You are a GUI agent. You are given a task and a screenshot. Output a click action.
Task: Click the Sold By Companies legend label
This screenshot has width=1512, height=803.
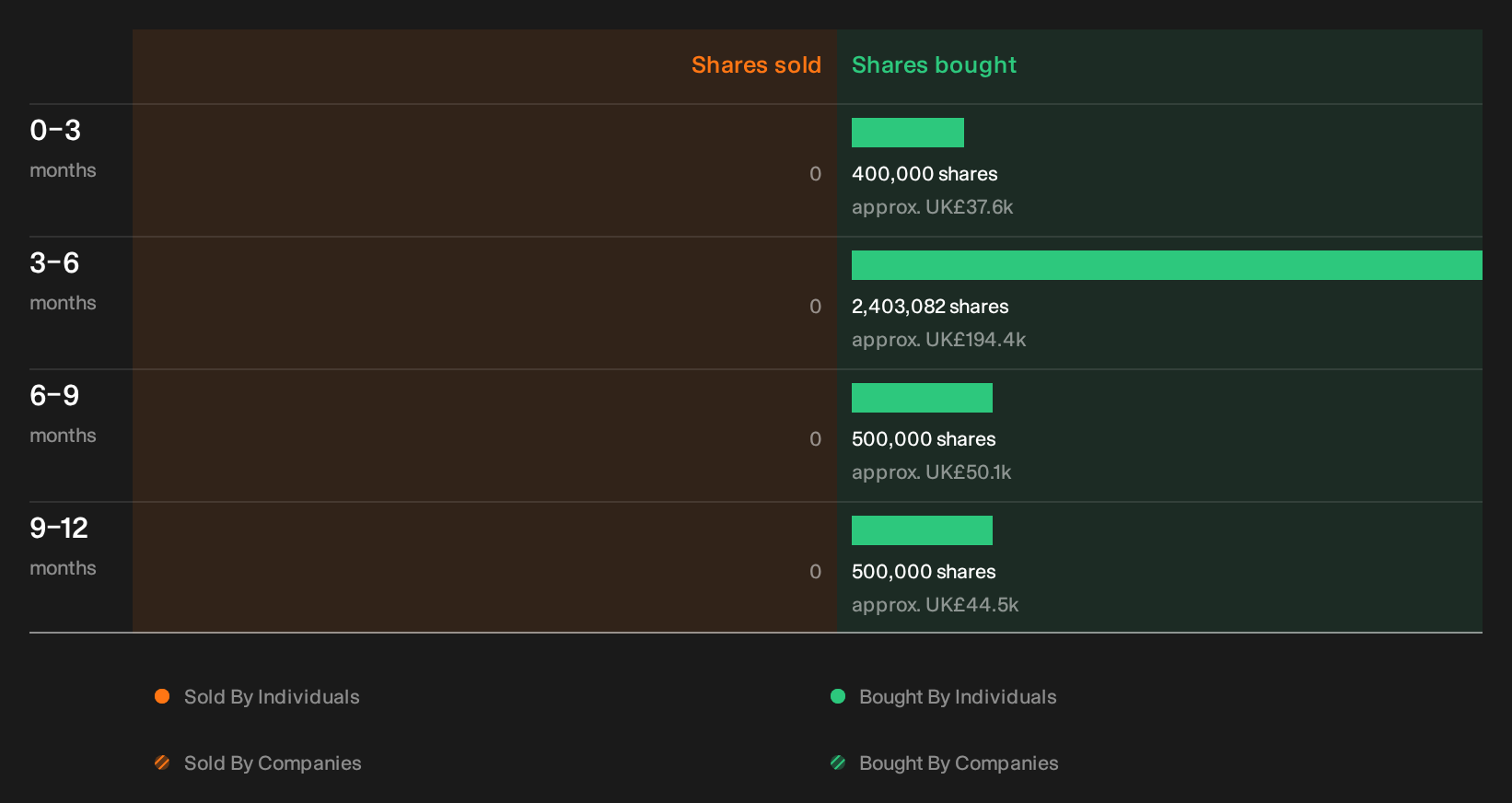click(x=273, y=763)
